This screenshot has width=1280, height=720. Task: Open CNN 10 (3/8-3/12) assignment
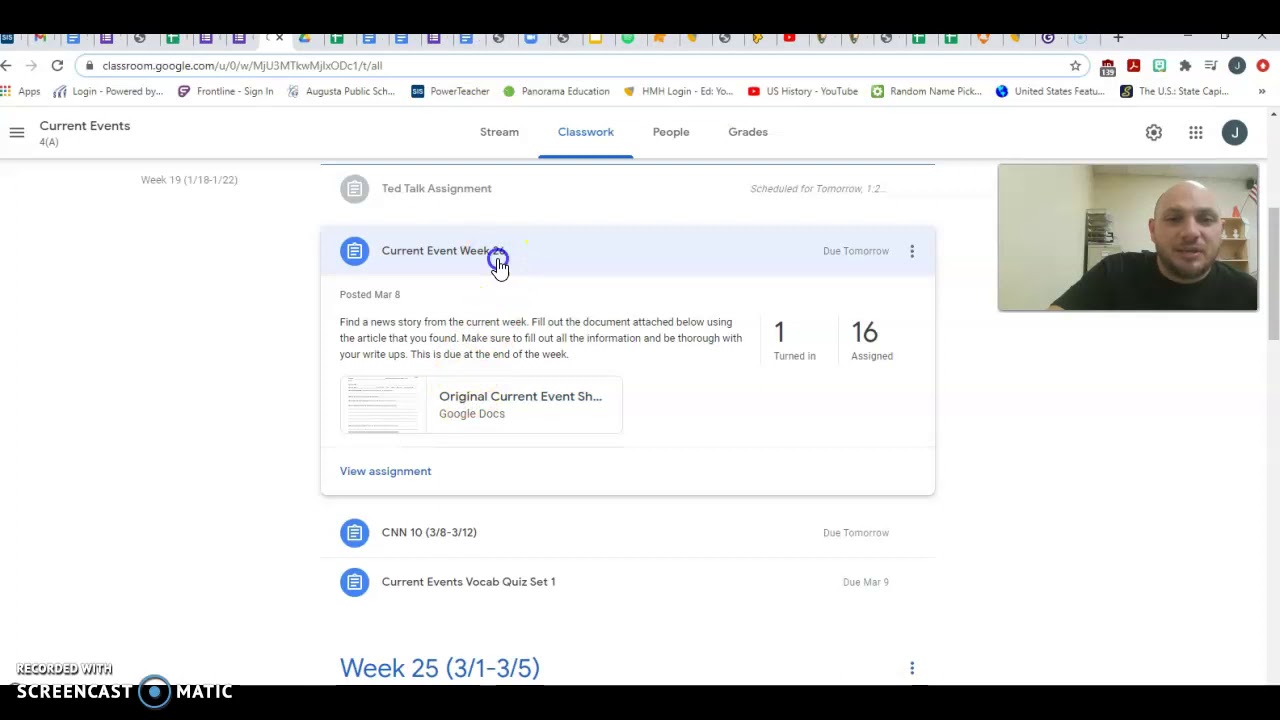point(628,533)
